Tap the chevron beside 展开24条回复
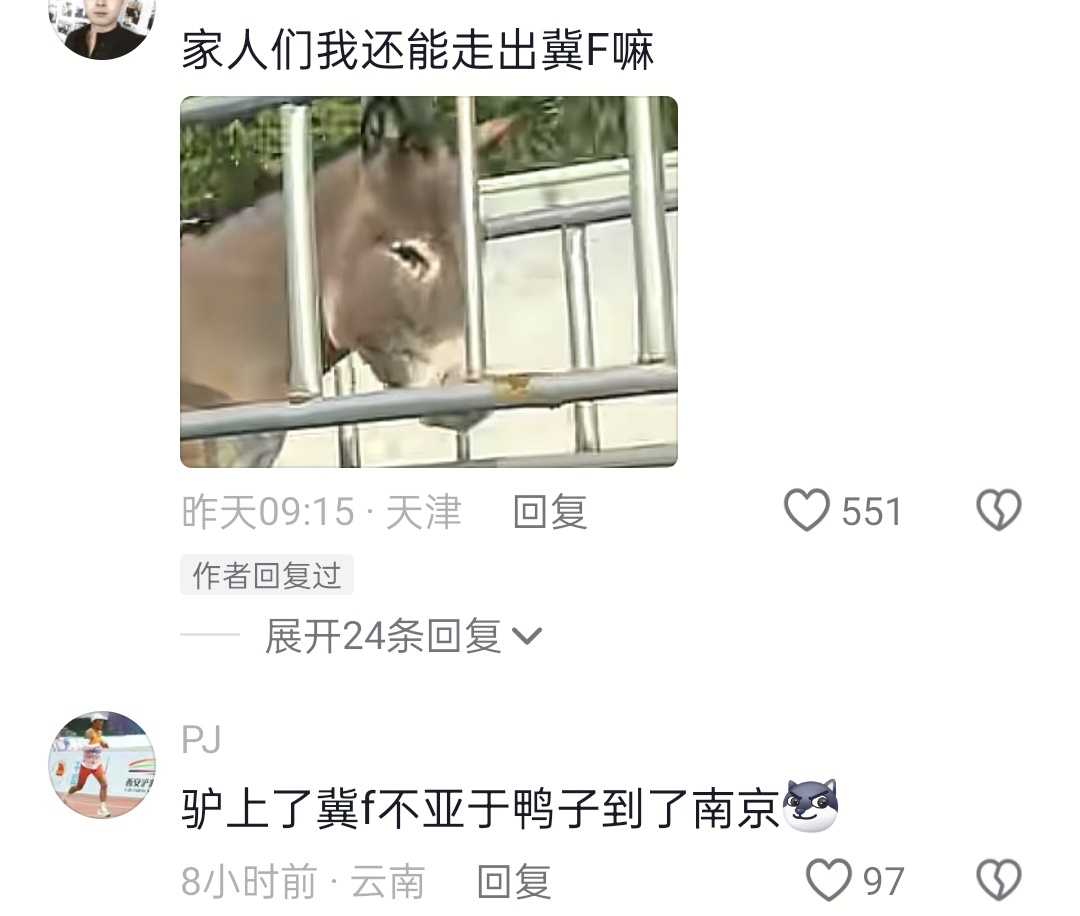 pos(528,636)
